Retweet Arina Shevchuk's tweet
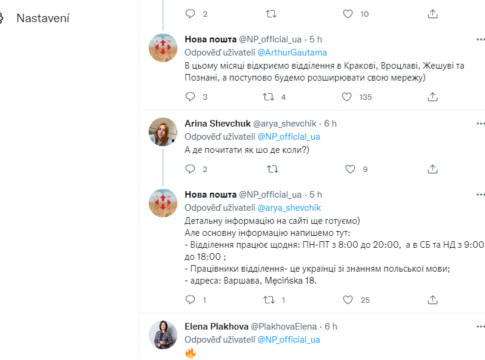The height and width of the screenshot is (360, 485). (x=272, y=169)
